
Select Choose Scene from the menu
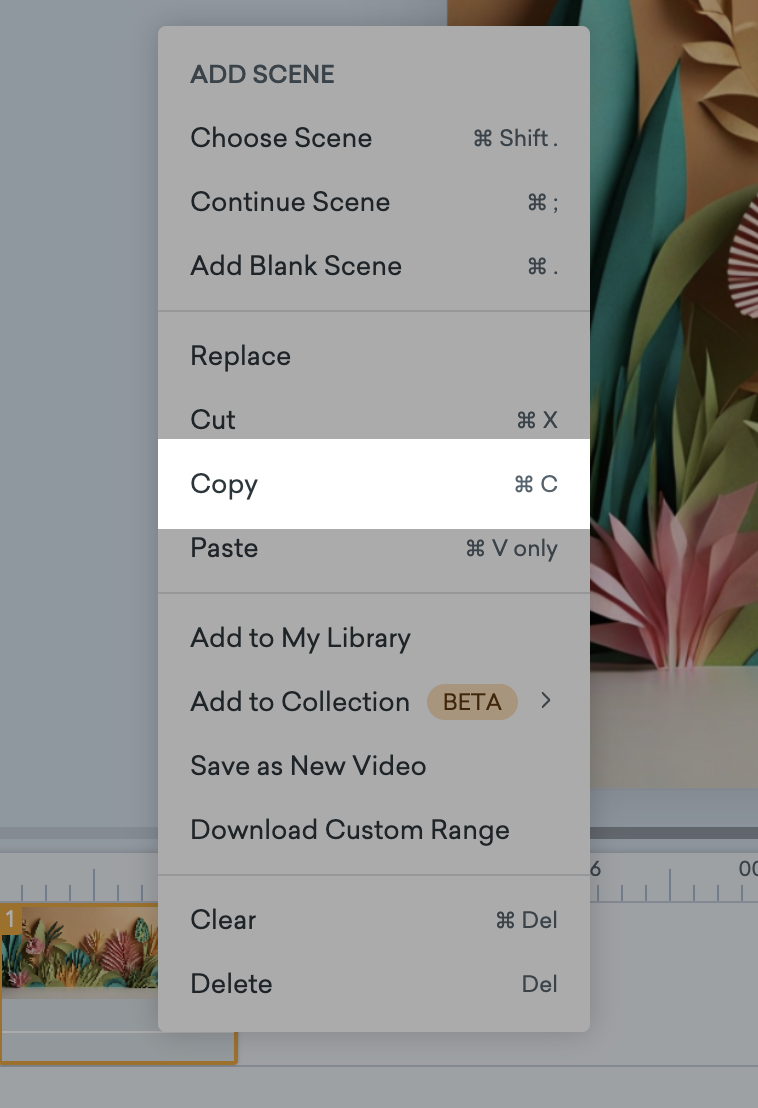tap(281, 138)
